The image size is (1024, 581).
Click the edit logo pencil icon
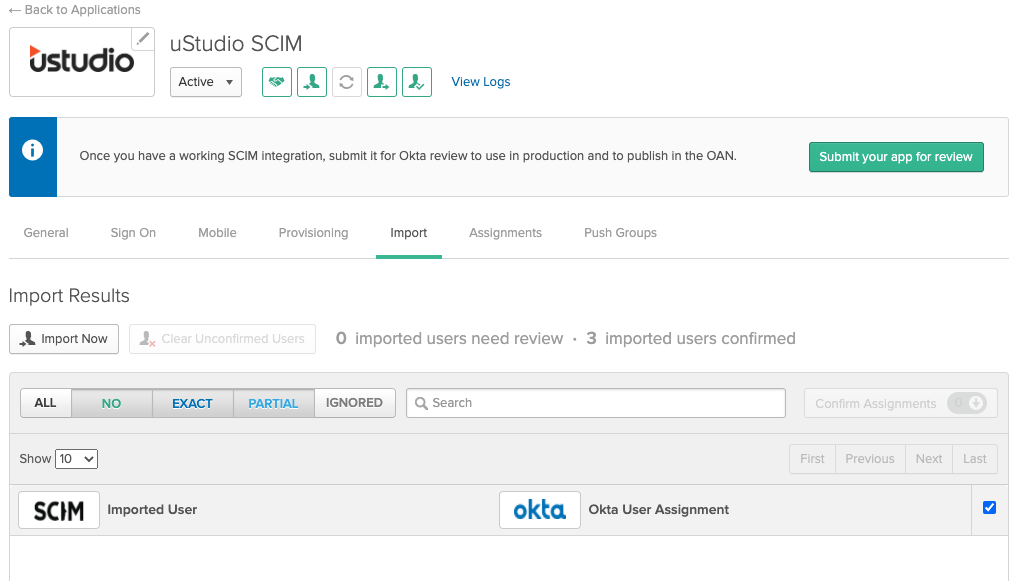(142, 39)
